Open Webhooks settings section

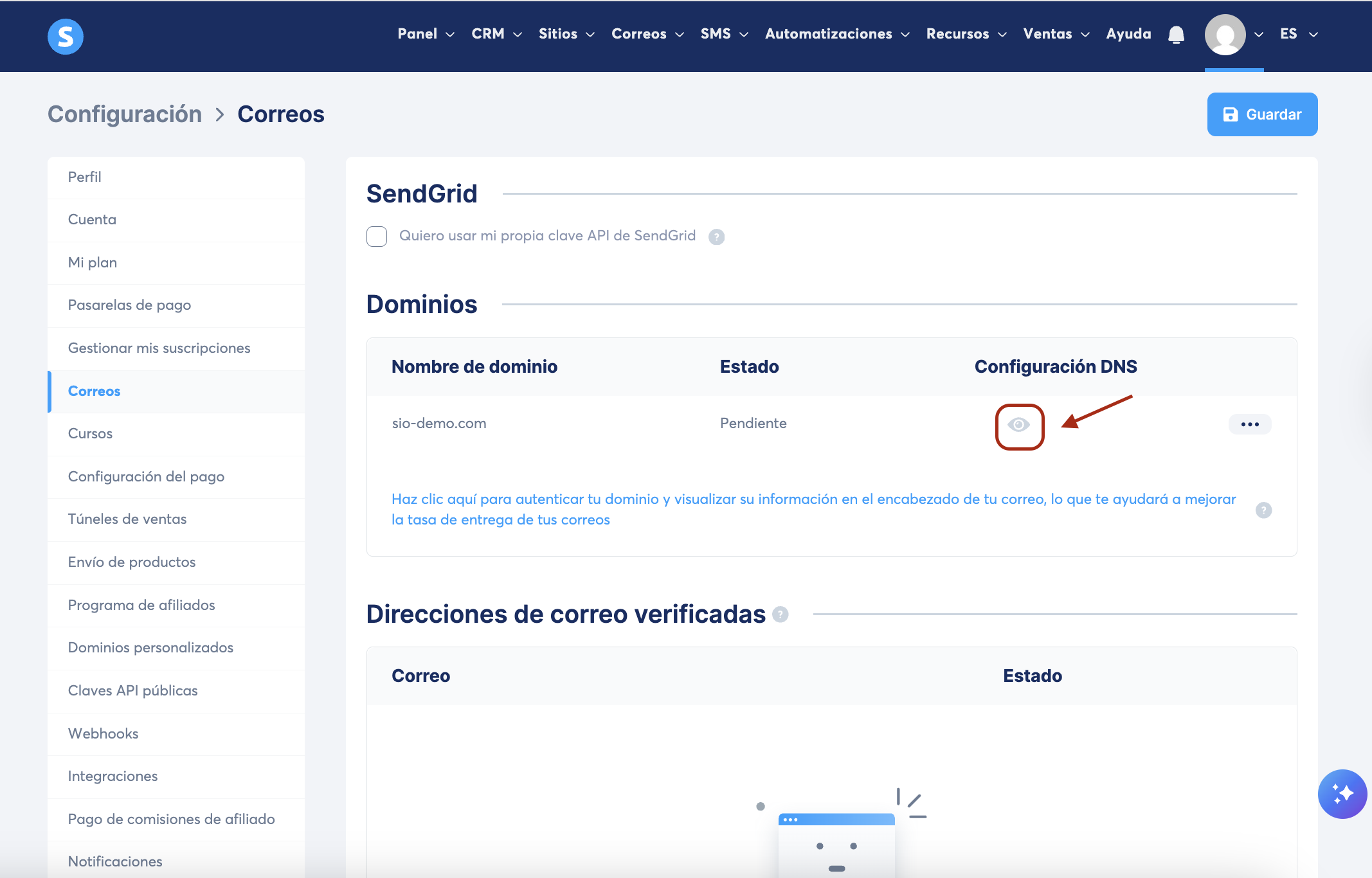coord(103,733)
